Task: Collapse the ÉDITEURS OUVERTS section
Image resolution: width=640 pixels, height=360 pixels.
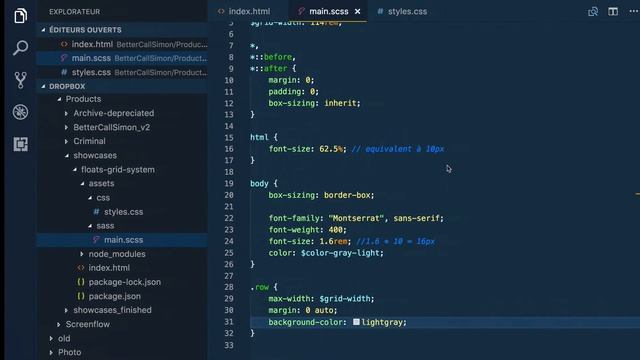Action: (43, 30)
